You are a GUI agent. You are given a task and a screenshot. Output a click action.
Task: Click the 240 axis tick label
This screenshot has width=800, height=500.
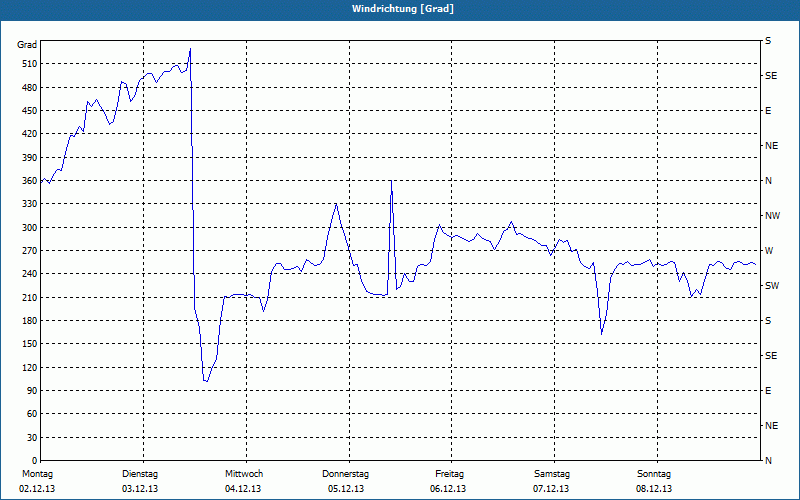(x=30, y=274)
